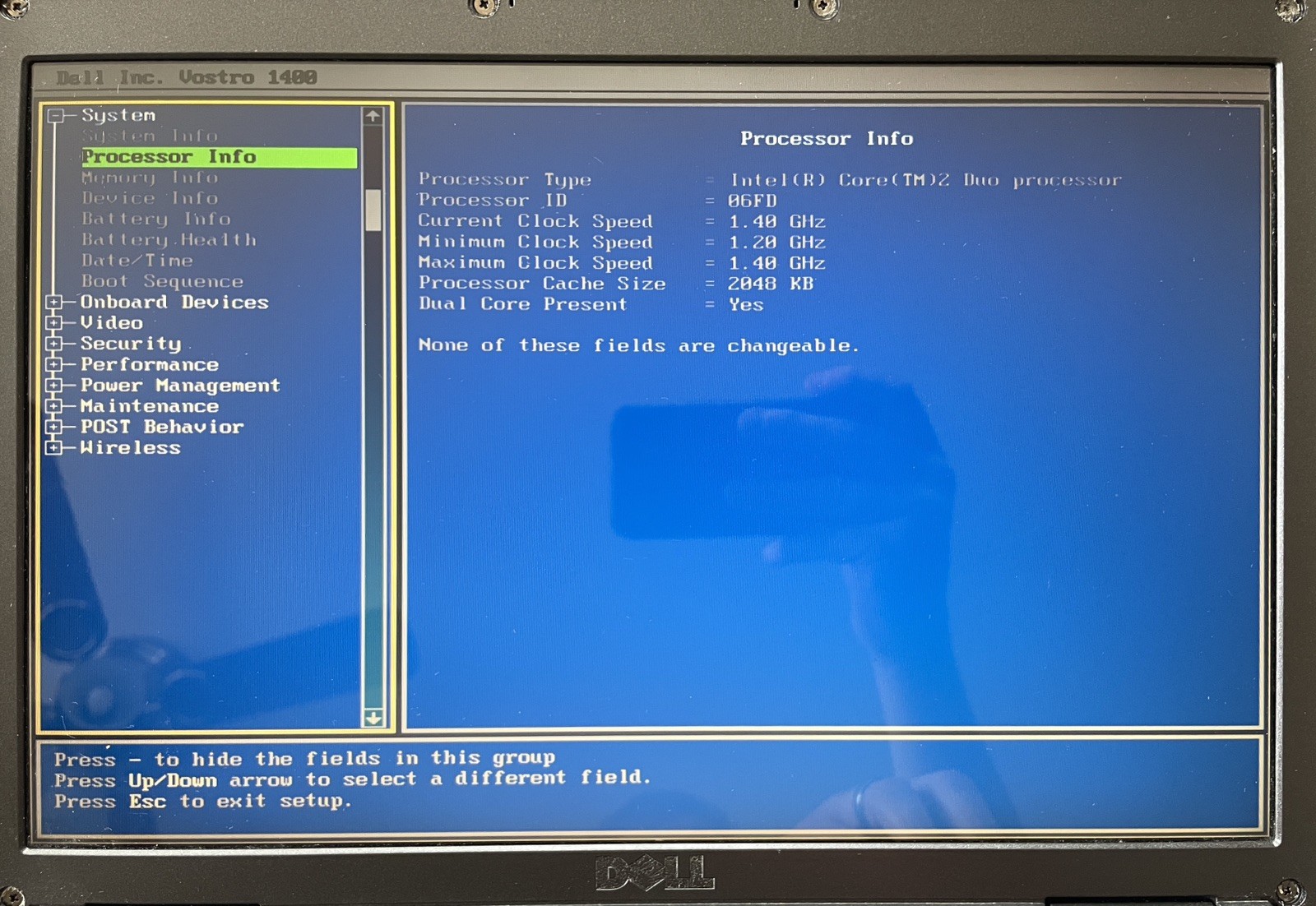Expand the Wireless group
This screenshot has height=906, width=1316.
pyautogui.click(x=54, y=447)
